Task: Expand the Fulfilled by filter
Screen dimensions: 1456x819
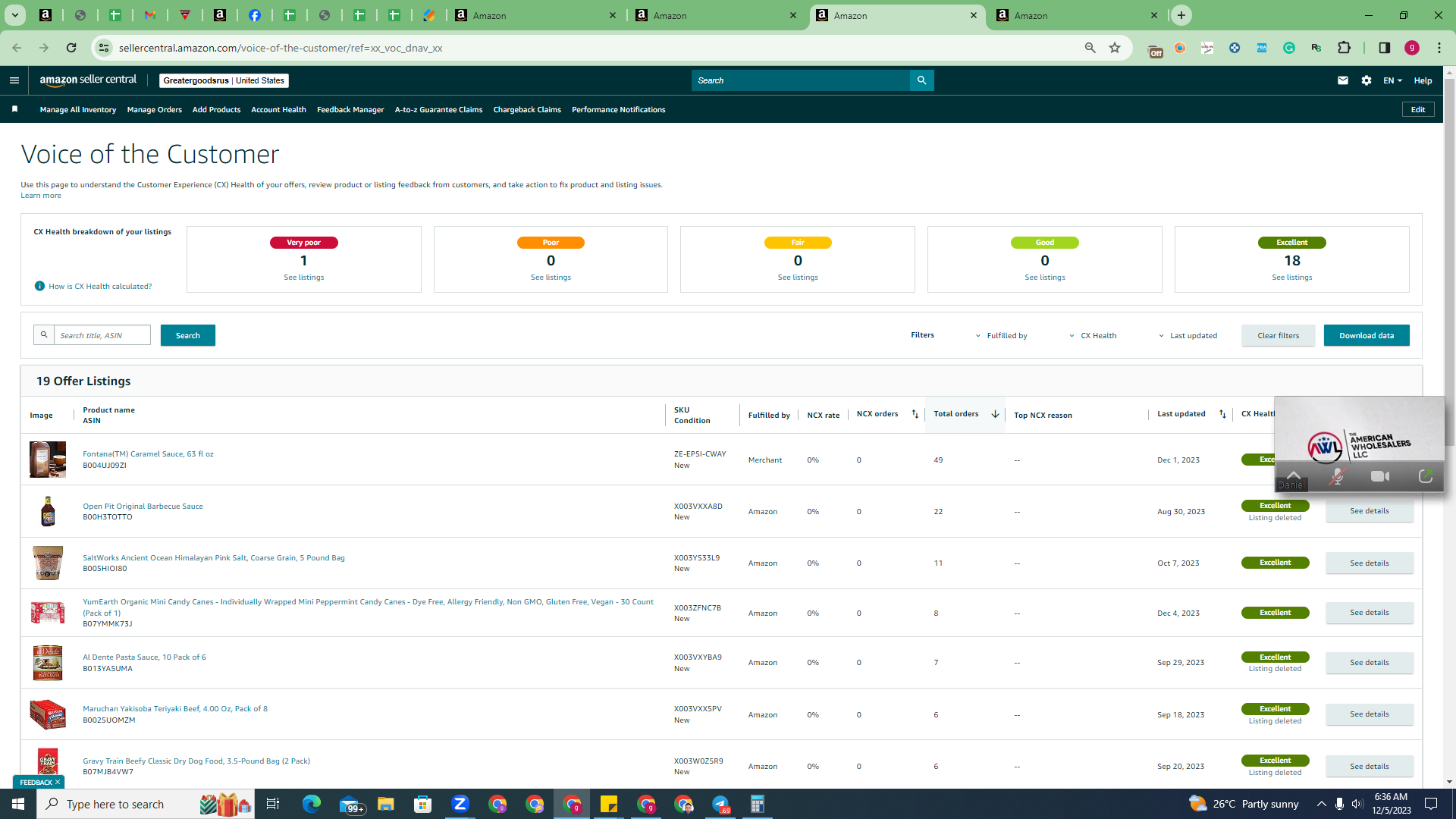Action: click(1002, 335)
